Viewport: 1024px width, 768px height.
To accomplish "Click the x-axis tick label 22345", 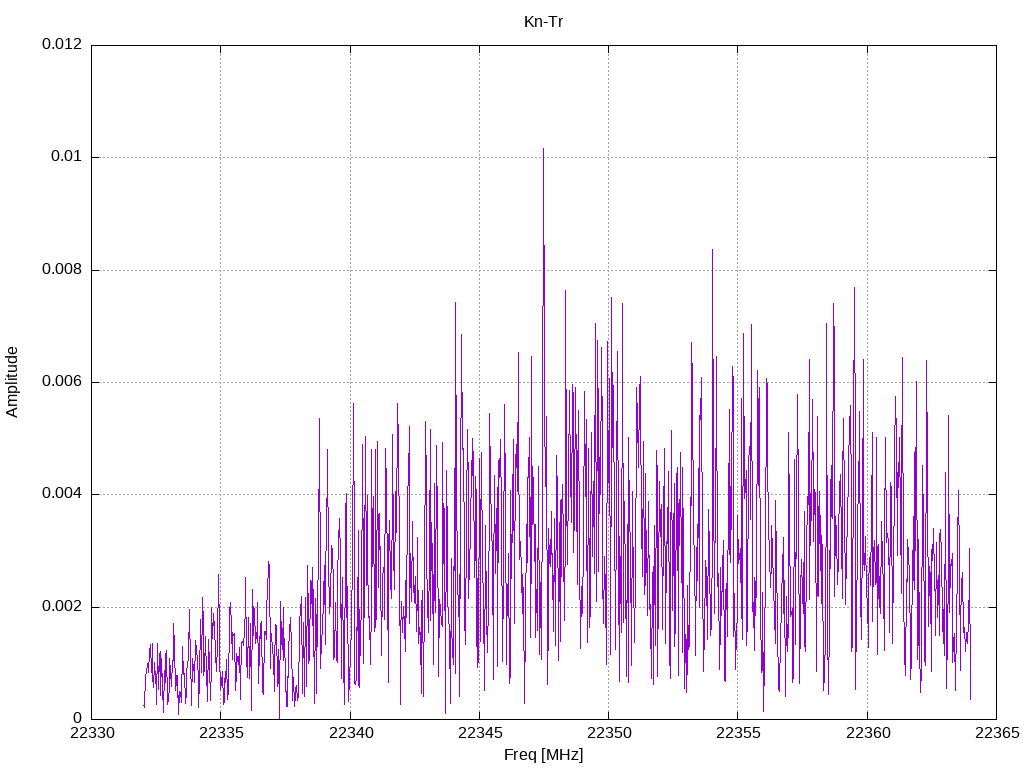I will [x=480, y=733].
